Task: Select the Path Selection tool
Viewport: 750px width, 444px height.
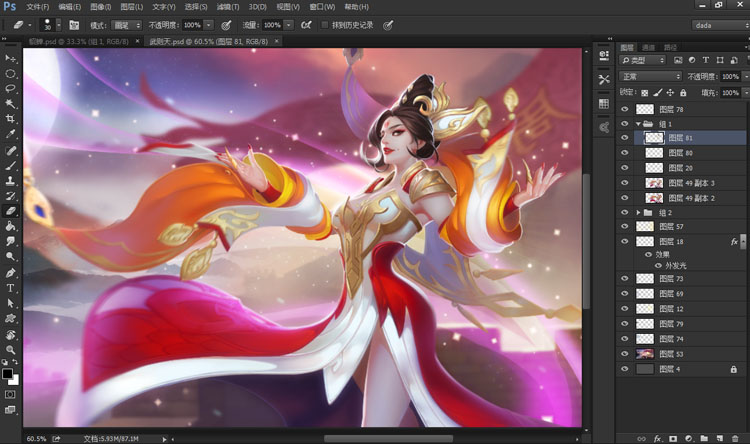Action: tap(10, 303)
